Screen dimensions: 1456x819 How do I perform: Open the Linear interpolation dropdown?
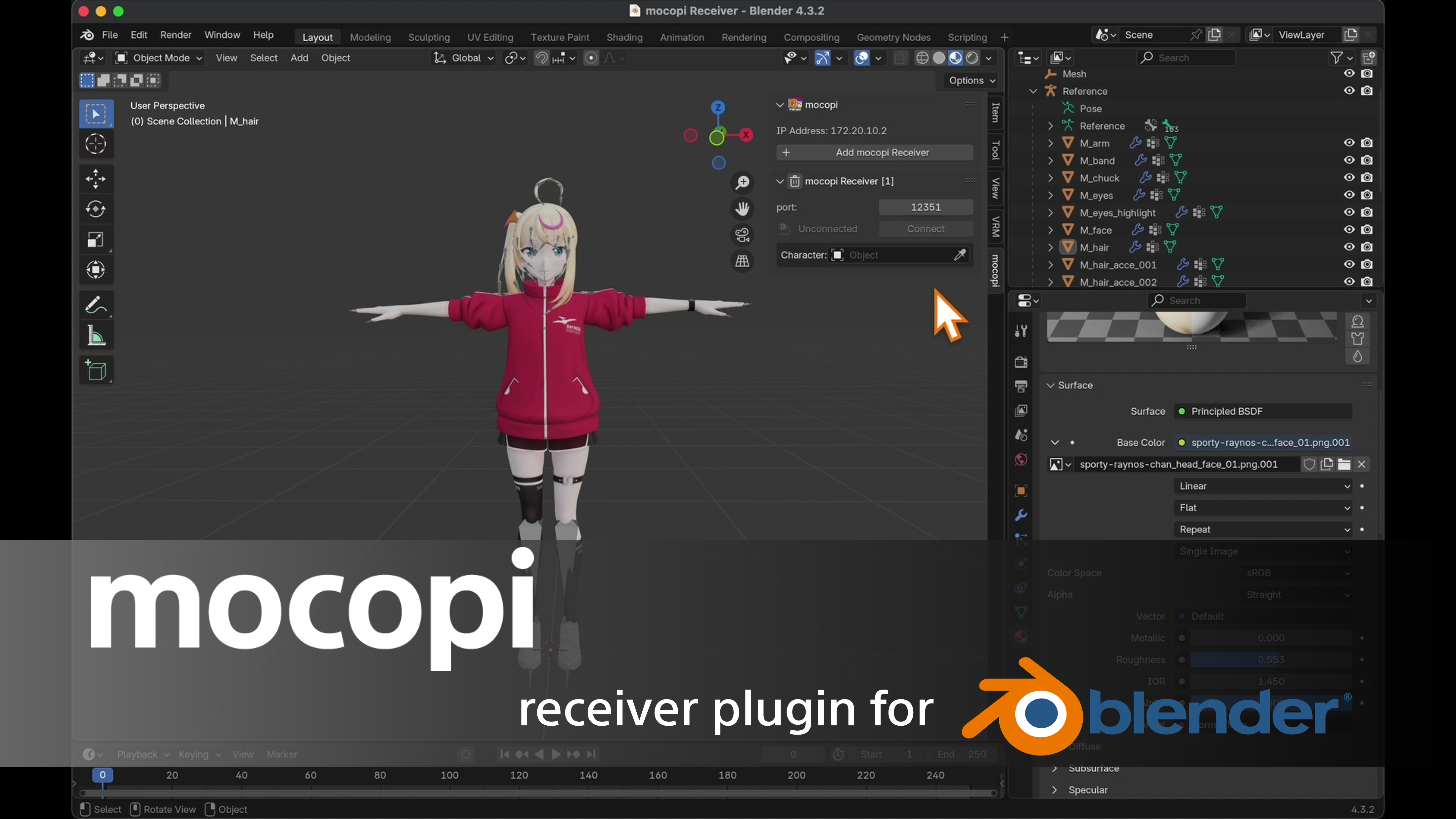coord(1263,486)
